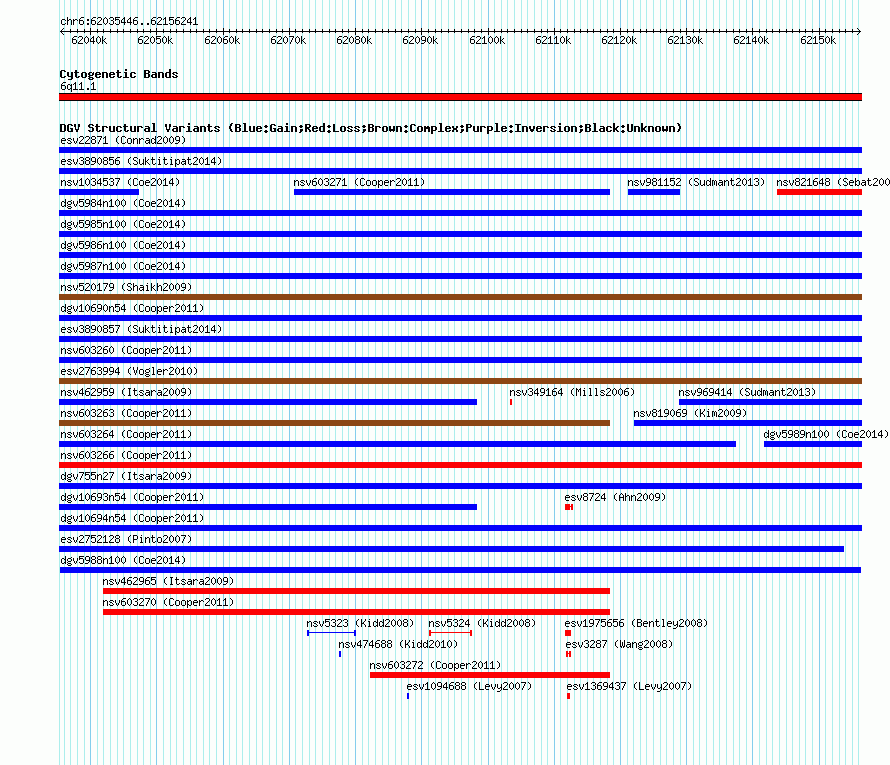The image size is (890, 765).
Task: Click the thin red nsv5324 glyph
Action: (x=451, y=633)
